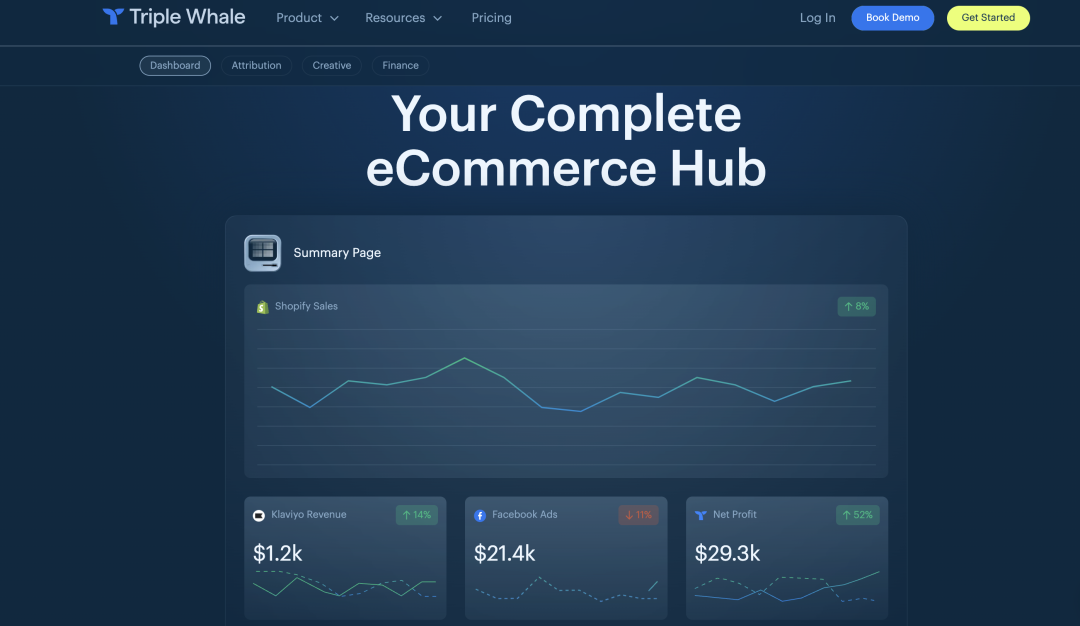Click the 11% decrease badge on Facebook Ads

pos(638,515)
